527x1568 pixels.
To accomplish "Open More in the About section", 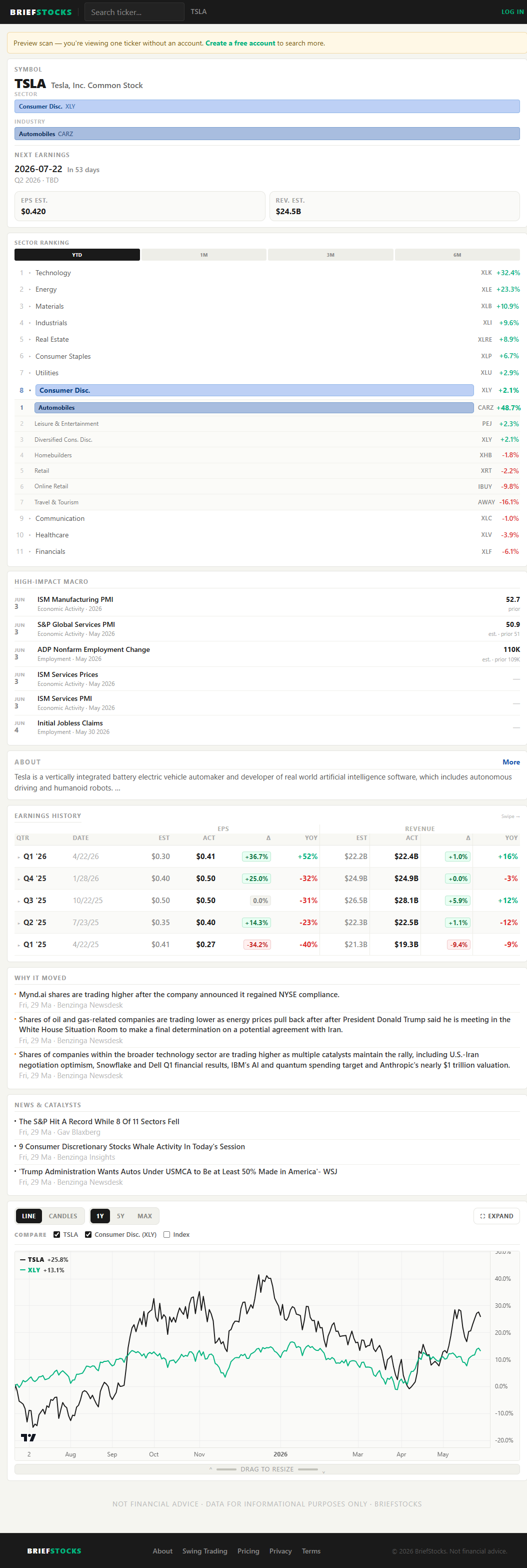I will 511,762.
